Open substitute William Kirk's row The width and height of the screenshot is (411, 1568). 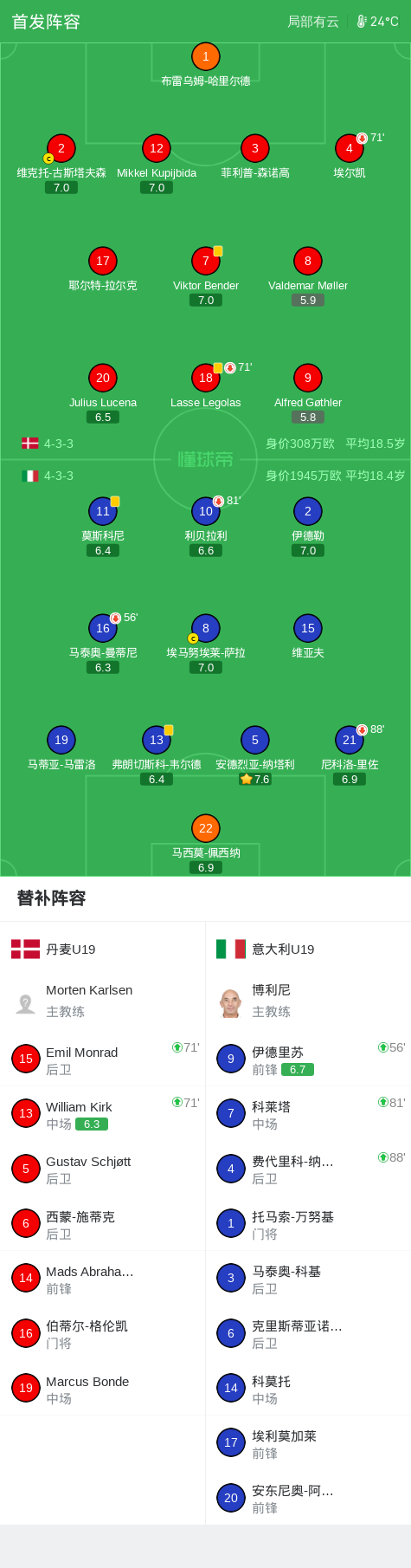point(102,1114)
